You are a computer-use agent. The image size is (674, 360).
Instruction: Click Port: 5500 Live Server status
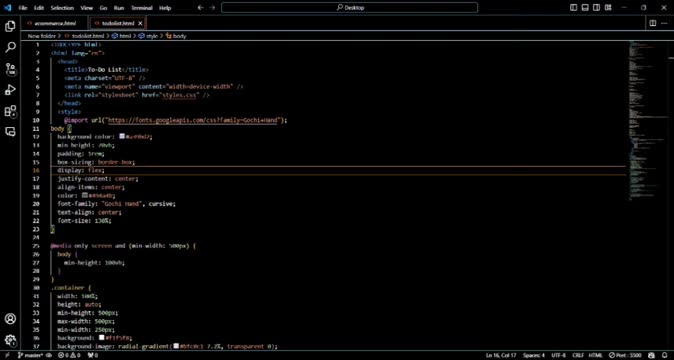tap(626, 355)
